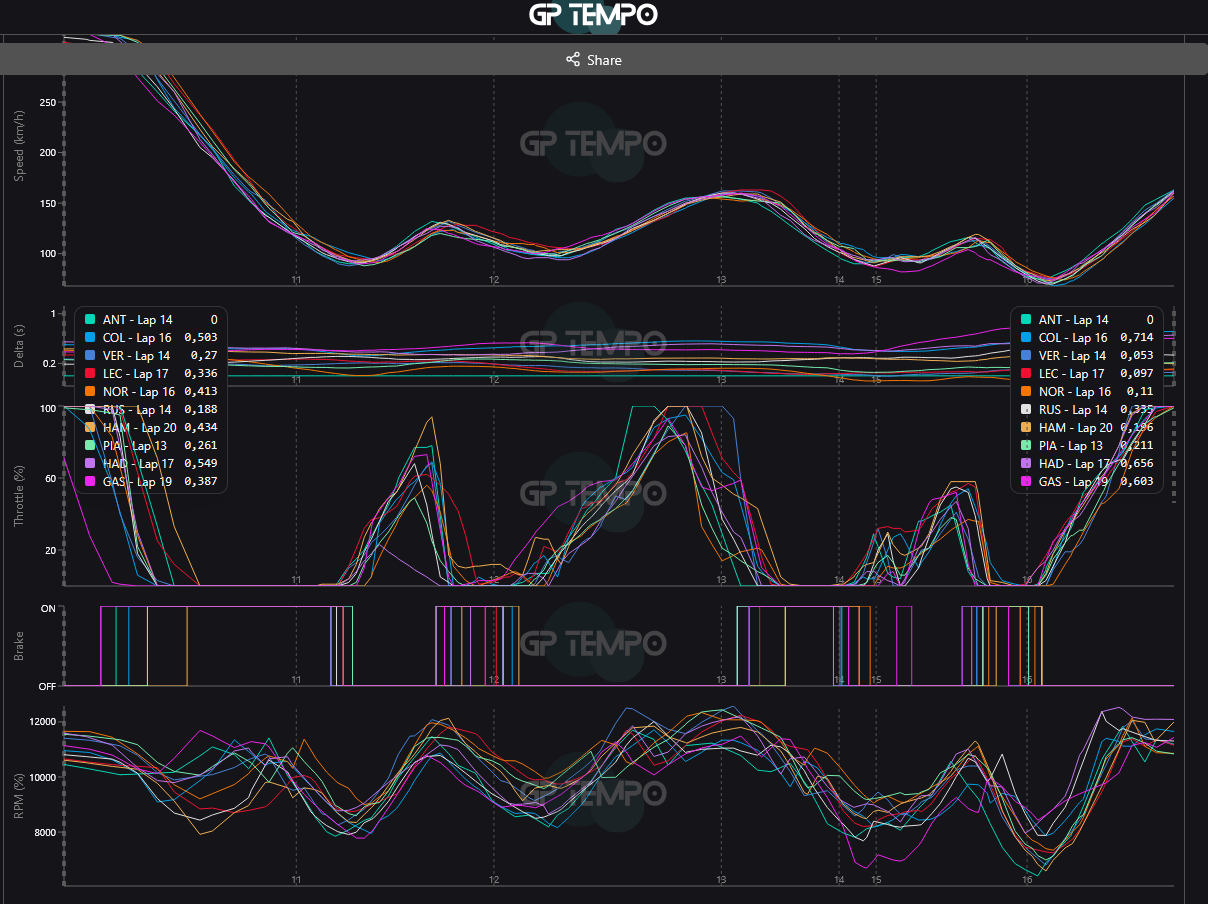
Task: Select "COL - Lap 16" label in left legend
Action: [139, 338]
